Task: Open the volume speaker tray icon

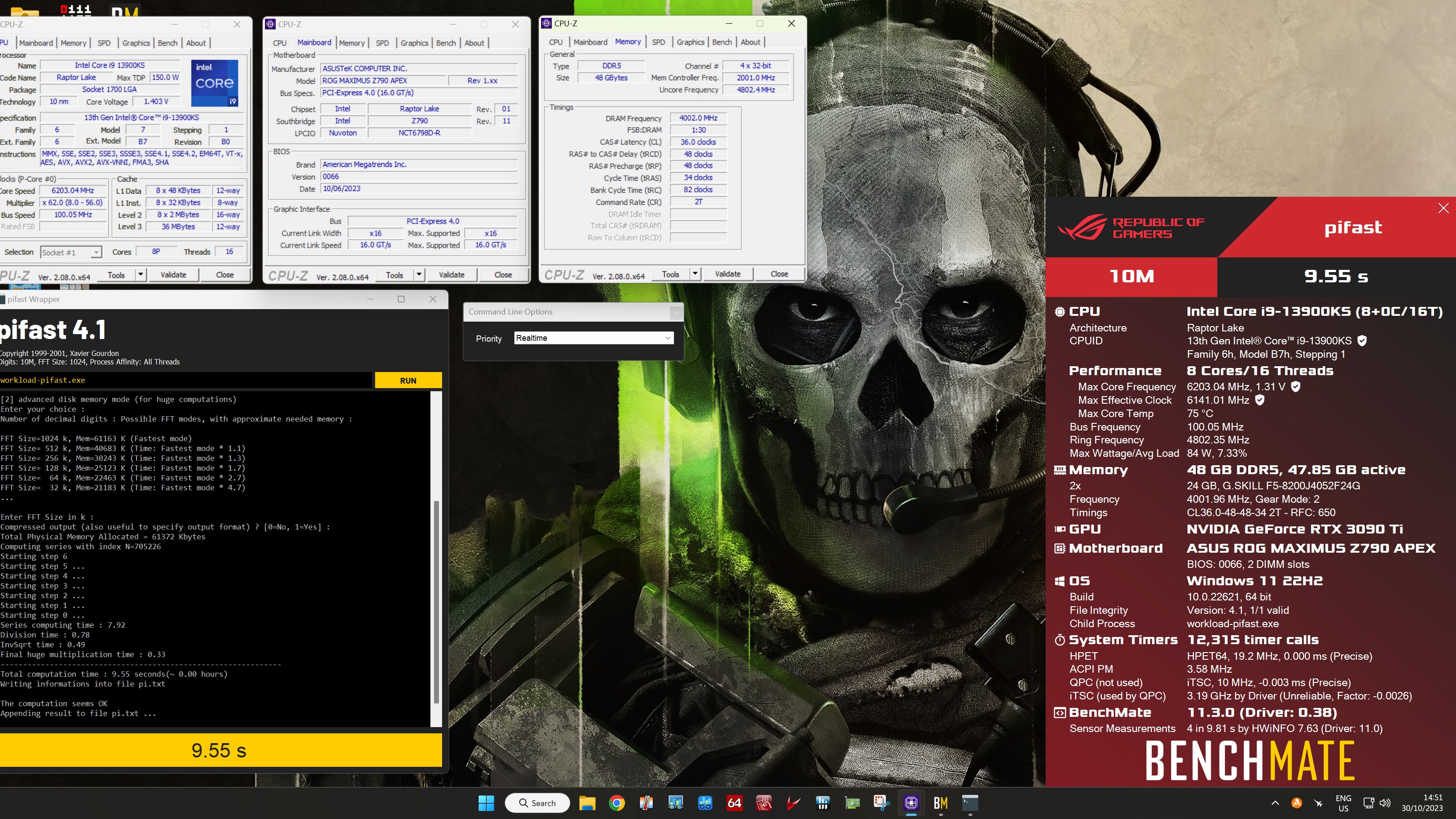Action: [x=1385, y=802]
